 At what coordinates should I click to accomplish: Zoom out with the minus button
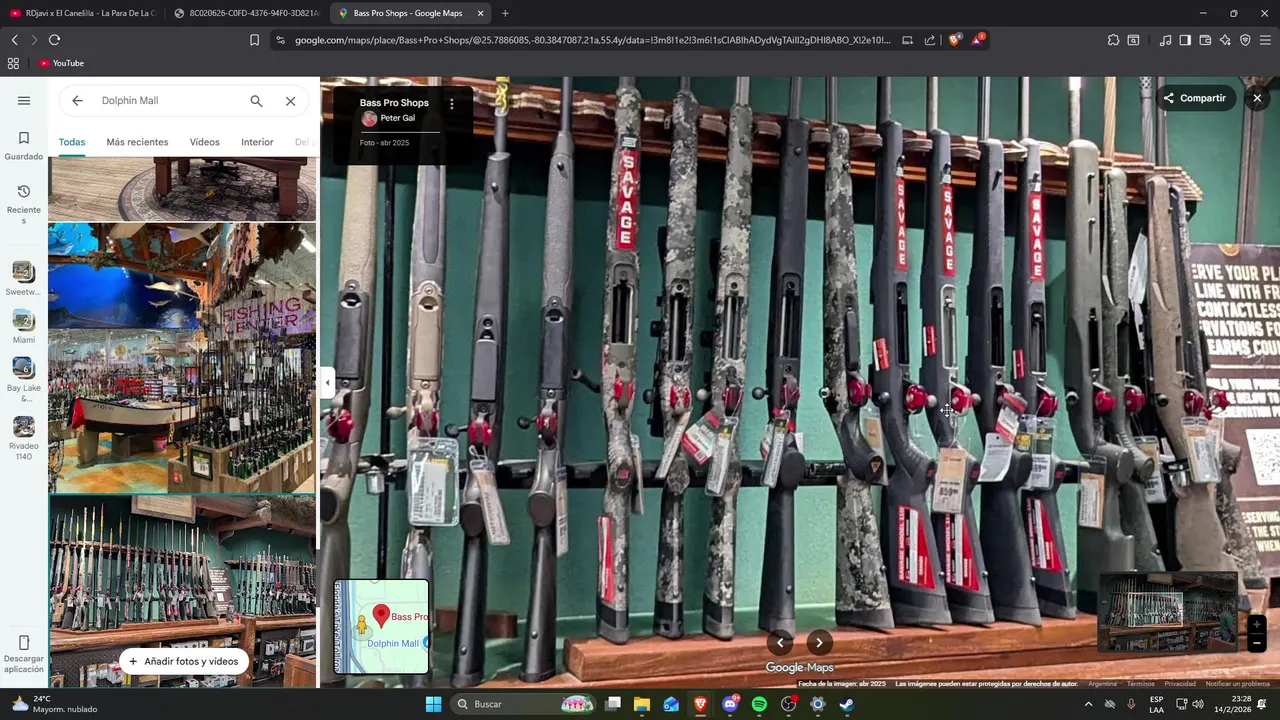click(1257, 643)
